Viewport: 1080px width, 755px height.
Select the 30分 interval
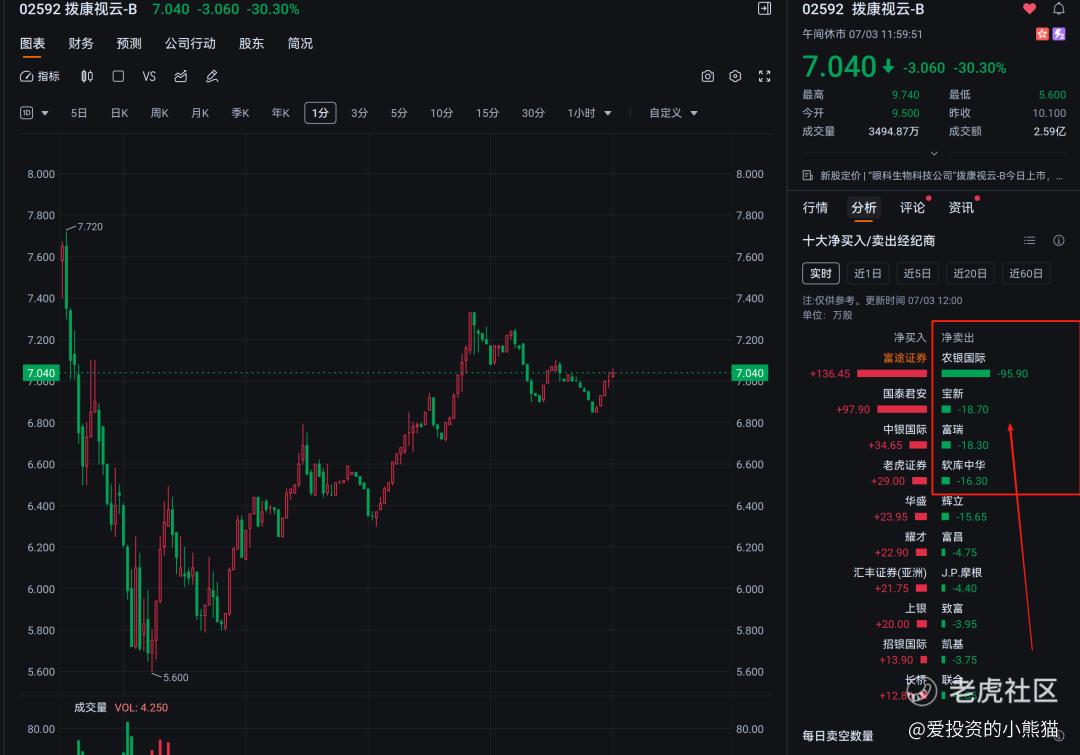tap(533, 113)
